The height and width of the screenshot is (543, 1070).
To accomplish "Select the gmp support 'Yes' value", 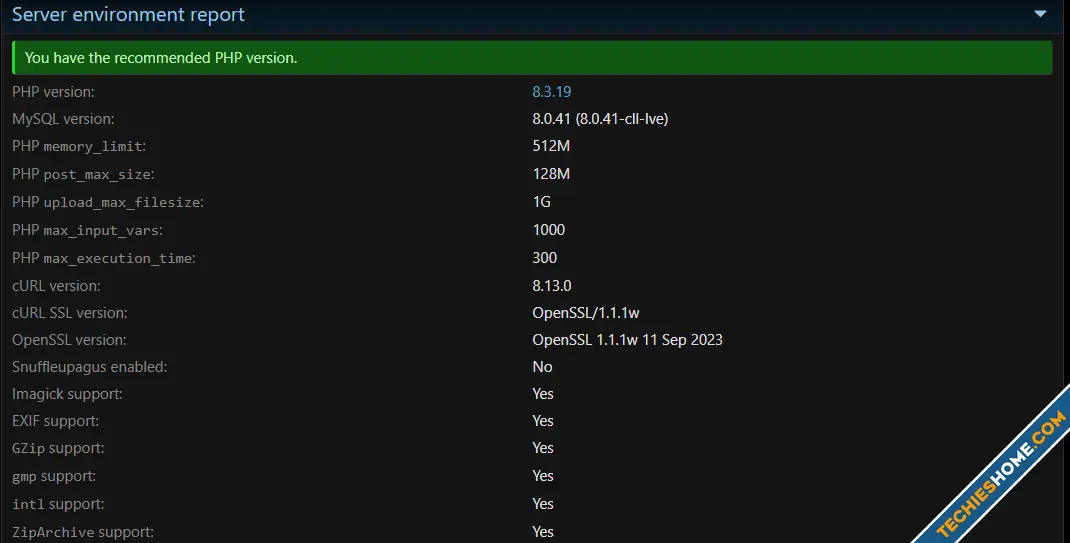I will 543,476.
